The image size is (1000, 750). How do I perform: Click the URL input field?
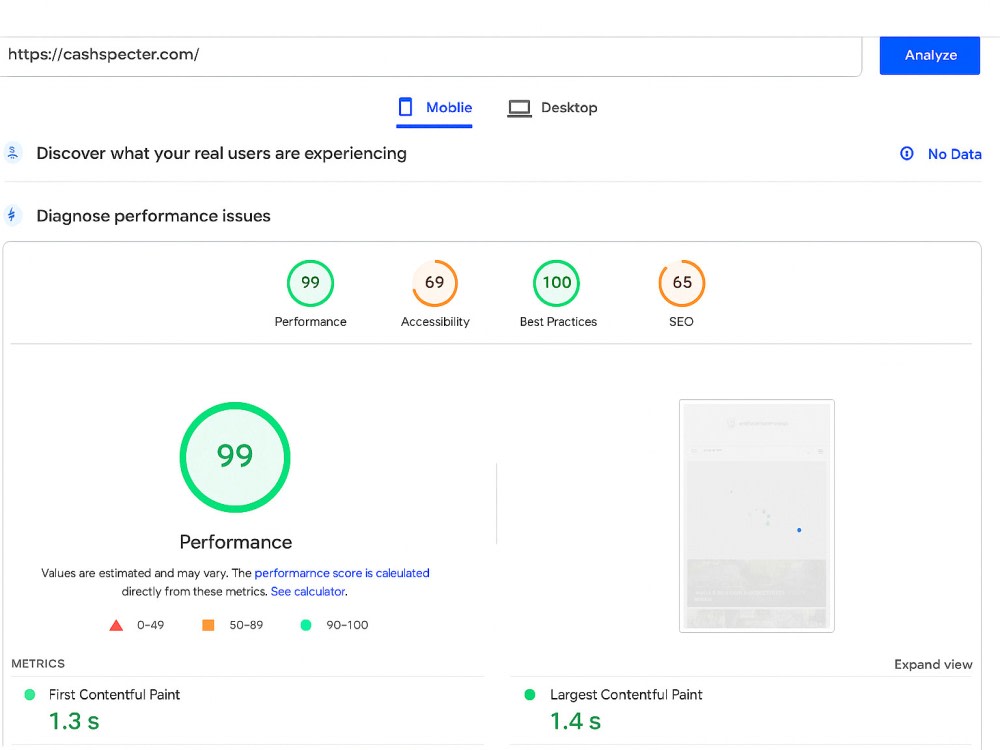tap(430, 55)
